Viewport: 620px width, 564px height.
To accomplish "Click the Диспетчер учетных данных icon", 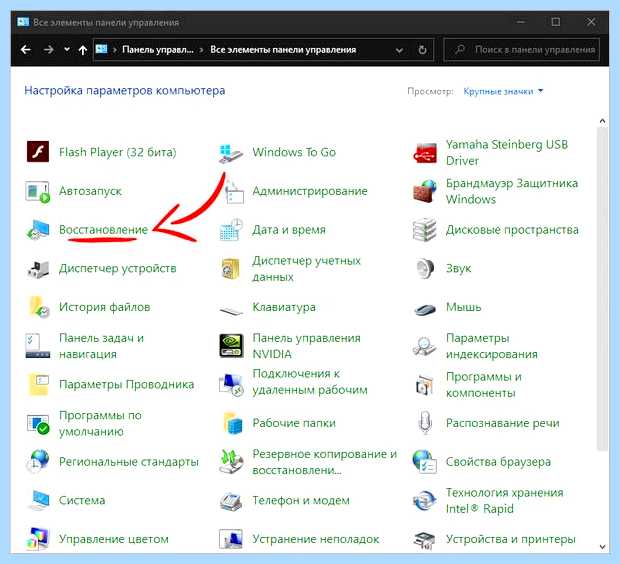I will coord(231,269).
